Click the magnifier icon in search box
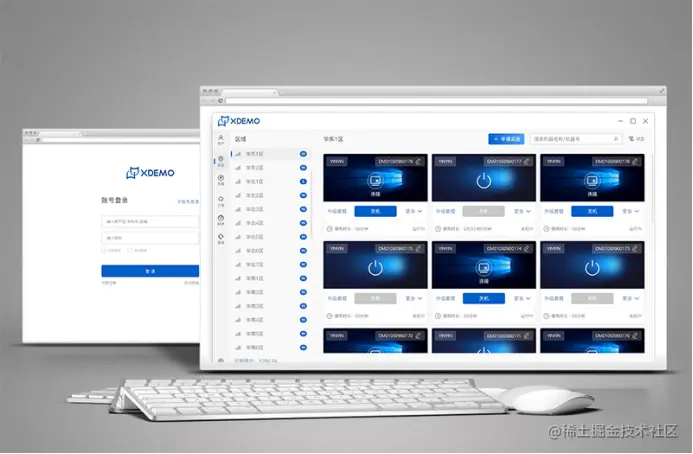The width and height of the screenshot is (693, 454). pos(616,139)
